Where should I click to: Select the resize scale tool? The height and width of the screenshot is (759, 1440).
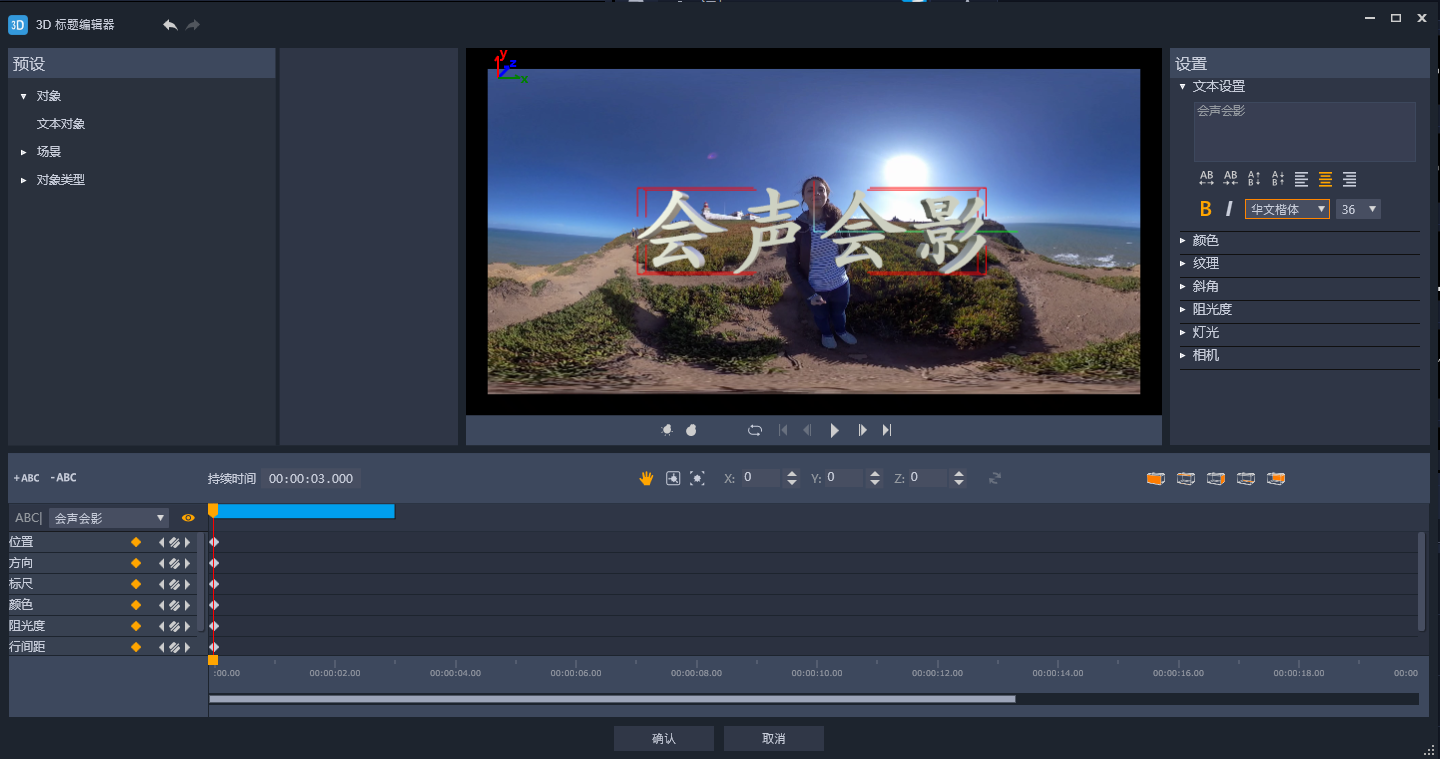pos(698,478)
